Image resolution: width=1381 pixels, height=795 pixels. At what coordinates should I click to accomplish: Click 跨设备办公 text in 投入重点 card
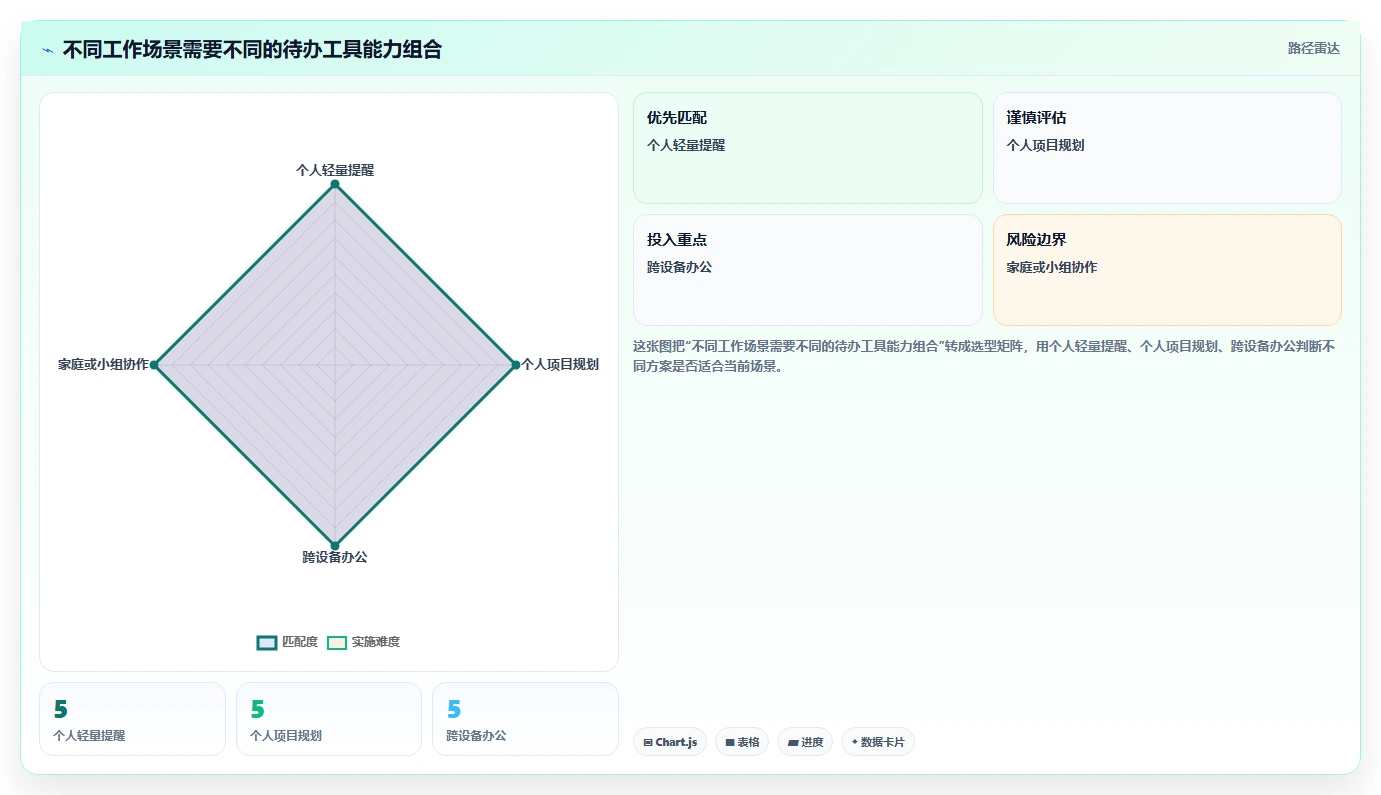tap(679, 267)
